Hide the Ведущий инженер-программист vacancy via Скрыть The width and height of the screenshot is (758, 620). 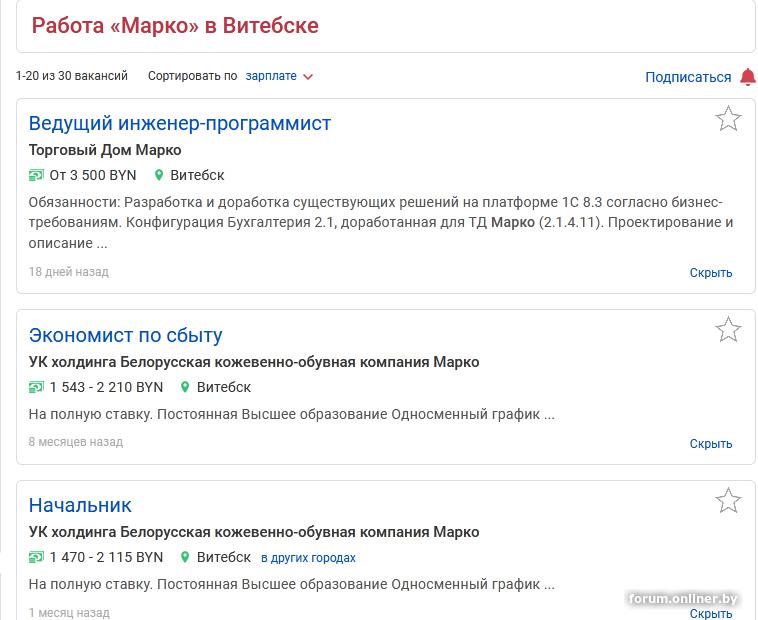pyautogui.click(x=711, y=272)
